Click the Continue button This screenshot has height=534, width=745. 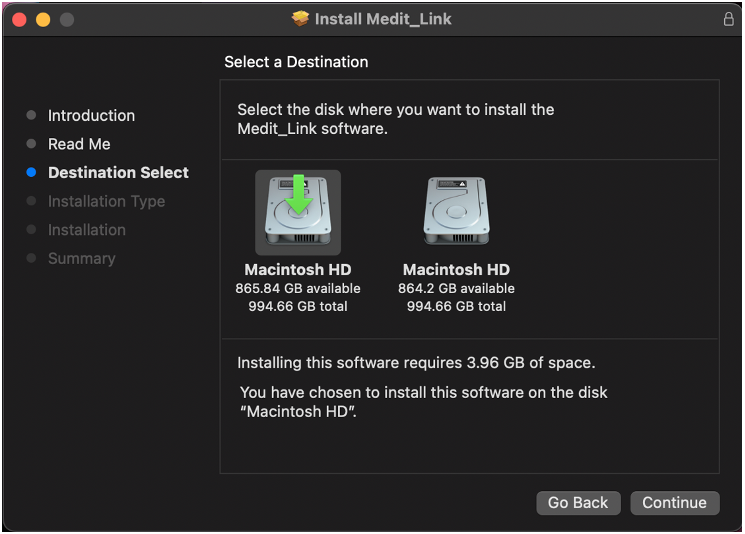tap(675, 503)
